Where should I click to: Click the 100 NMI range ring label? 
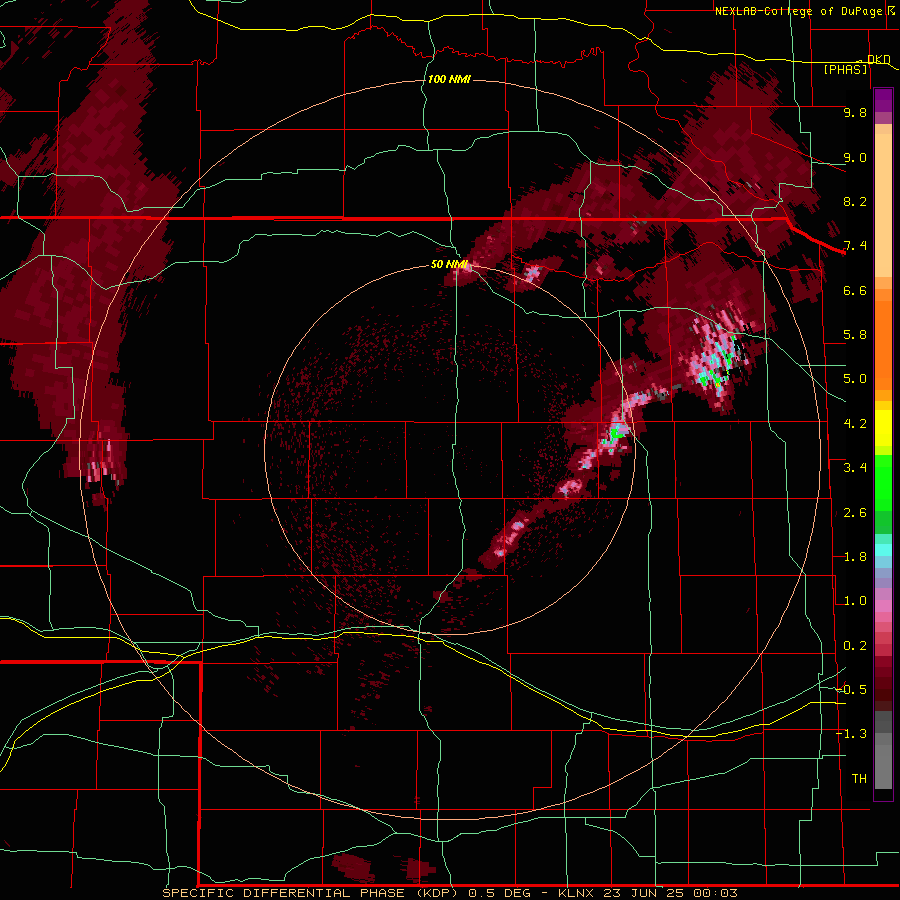point(449,79)
